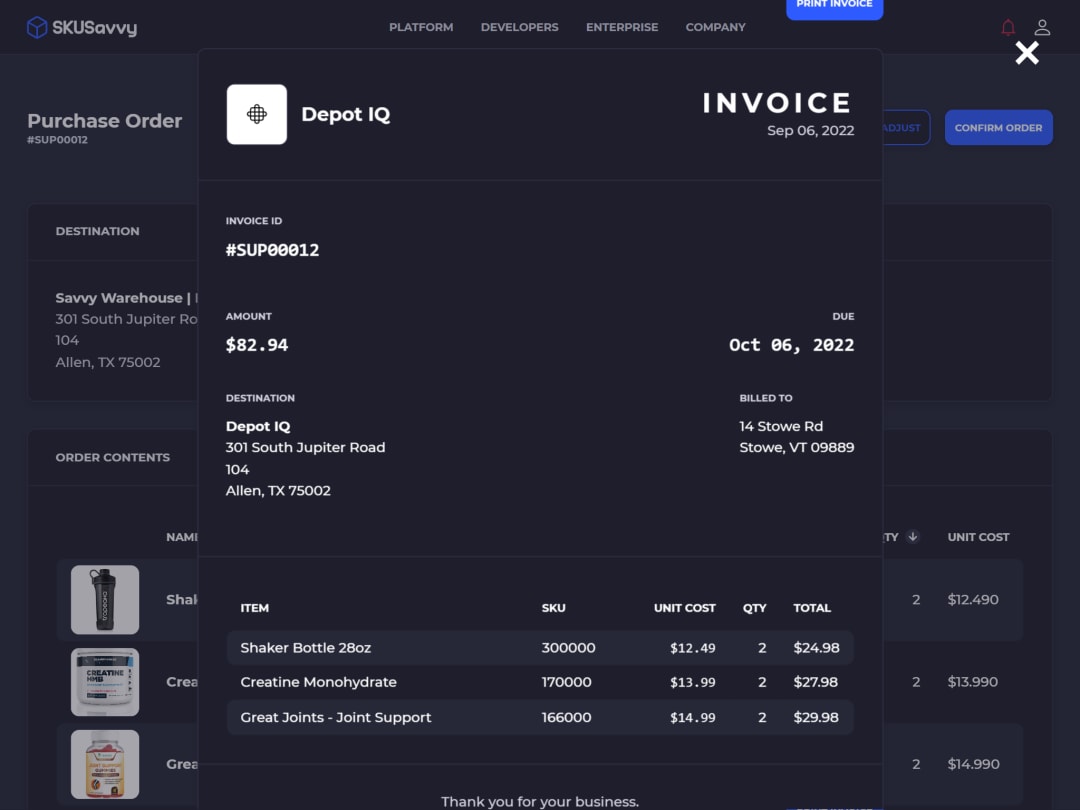Click the Order Contents section heading
Viewport: 1080px width, 810px height.
point(112,457)
